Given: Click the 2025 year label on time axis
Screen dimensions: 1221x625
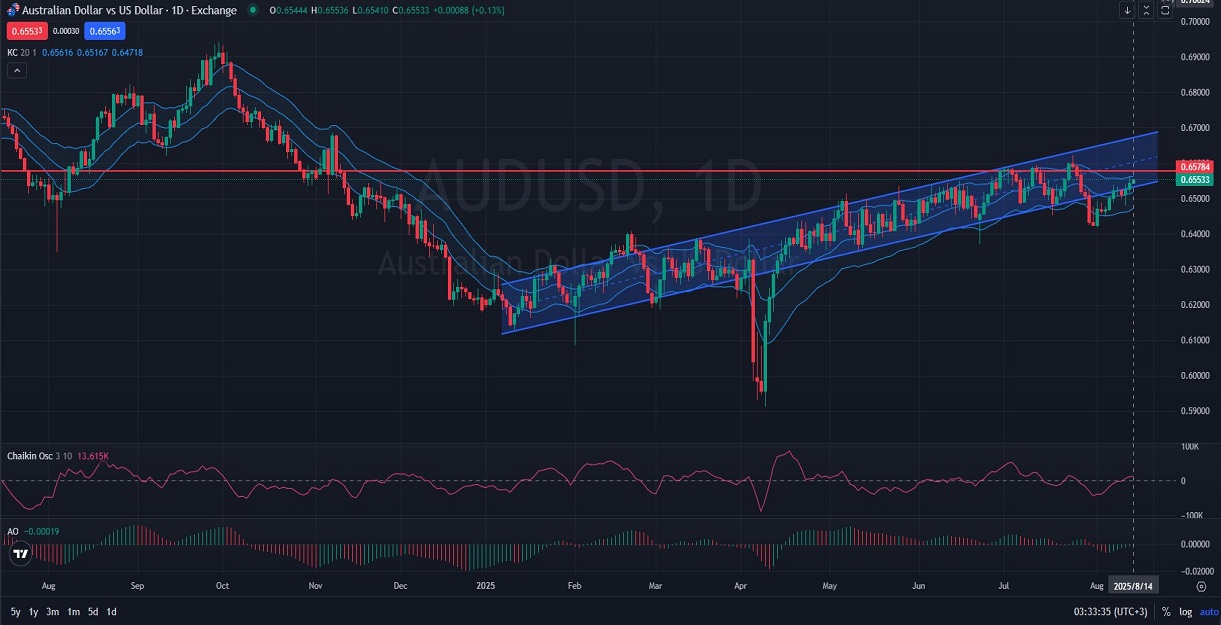Looking at the screenshot, I should [x=488, y=586].
